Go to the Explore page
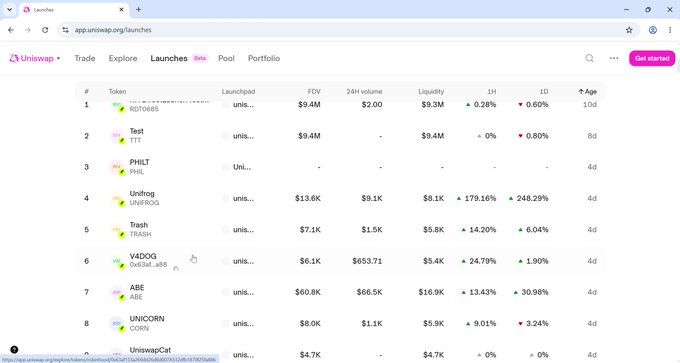The image size is (680, 363). click(123, 58)
